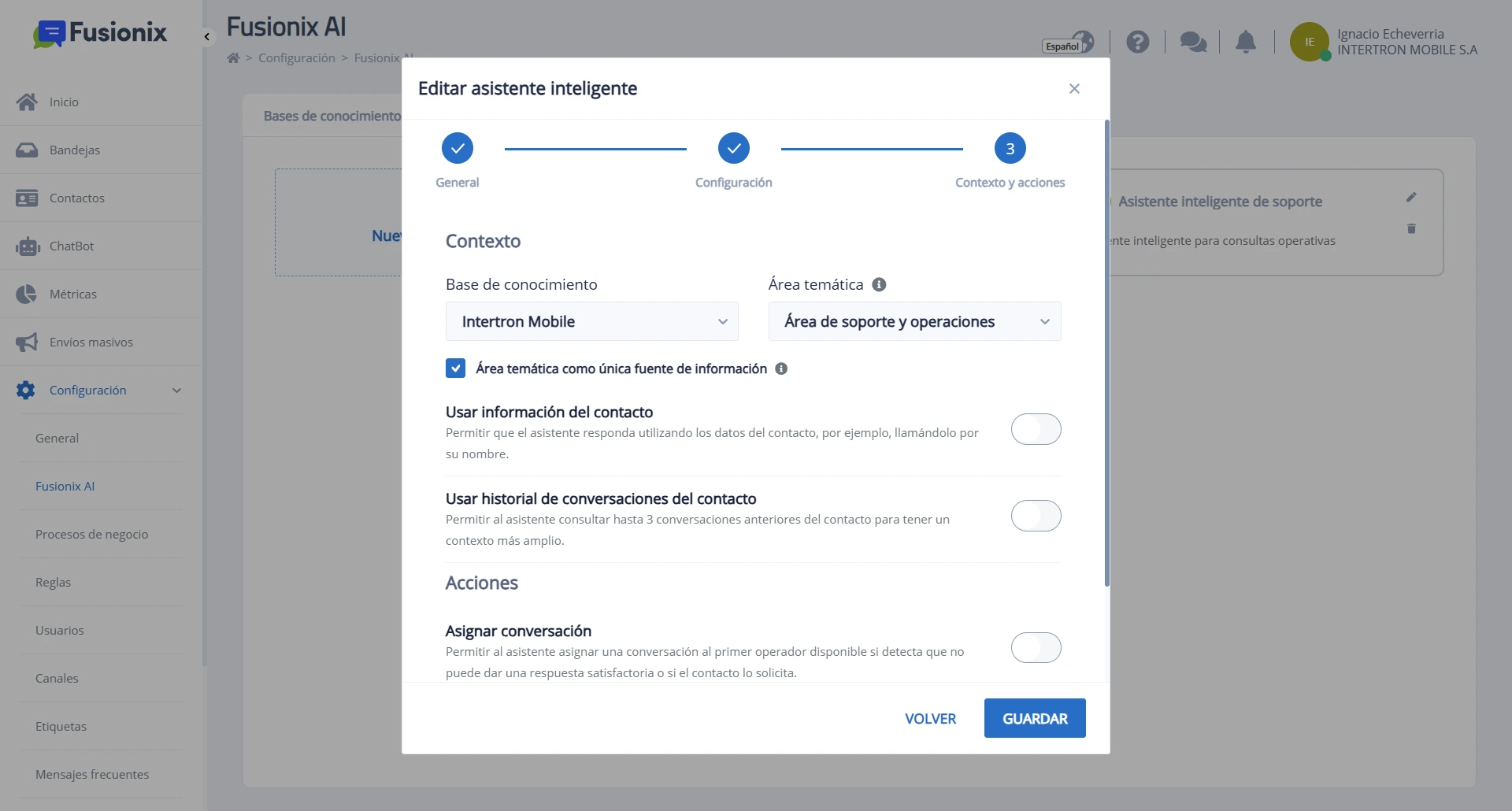The height and width of the screenshot is (811, 1512).
Task: Click the home breadcrumb icon
Action: coord(233,57)
